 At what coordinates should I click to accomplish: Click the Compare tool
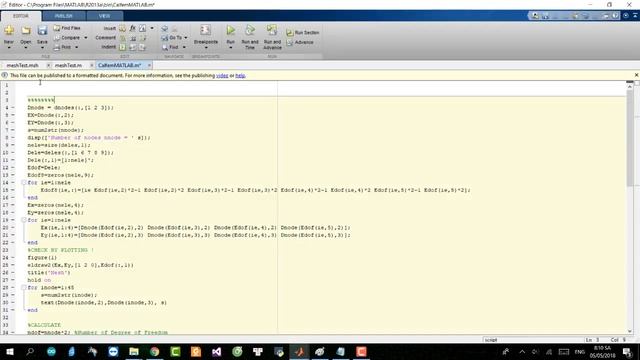[67, 38]
